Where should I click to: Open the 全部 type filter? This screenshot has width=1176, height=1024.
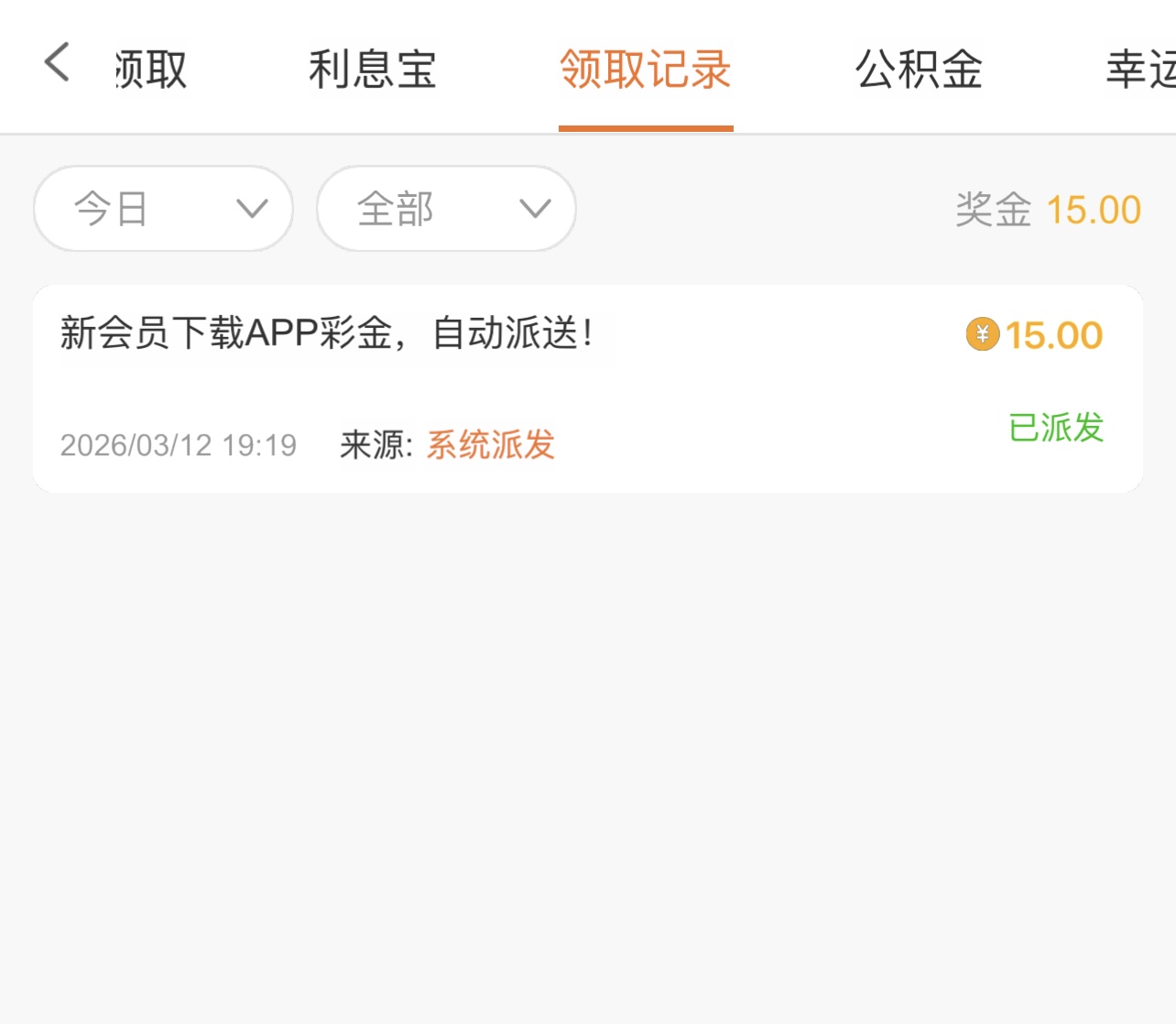(446, 209)
